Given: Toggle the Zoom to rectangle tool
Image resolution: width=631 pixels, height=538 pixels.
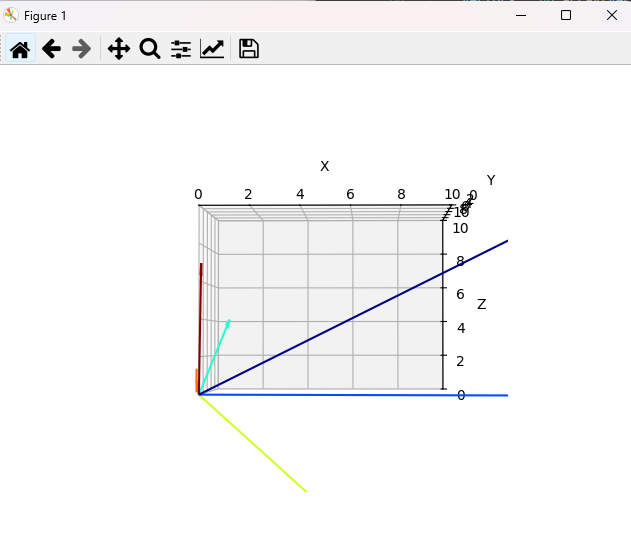Looking at the screenshot, I should pos(150,48).
